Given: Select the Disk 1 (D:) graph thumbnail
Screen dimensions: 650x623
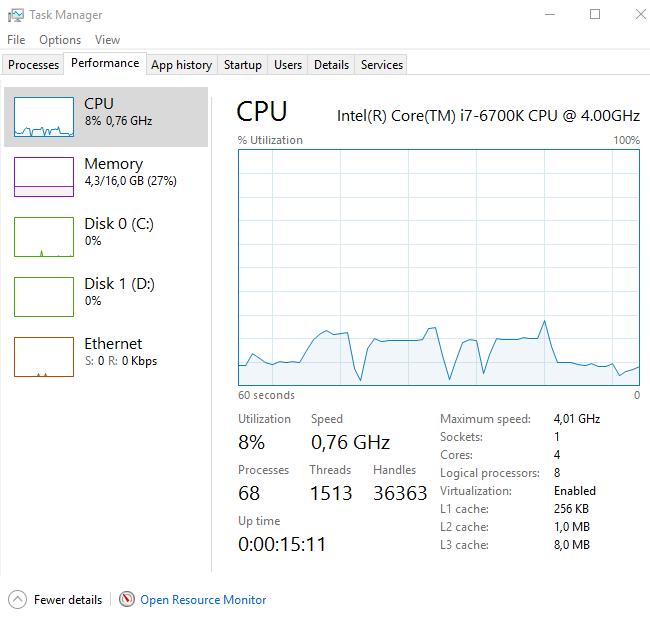Looking at the screenshot, I should (x=44, y=297).
